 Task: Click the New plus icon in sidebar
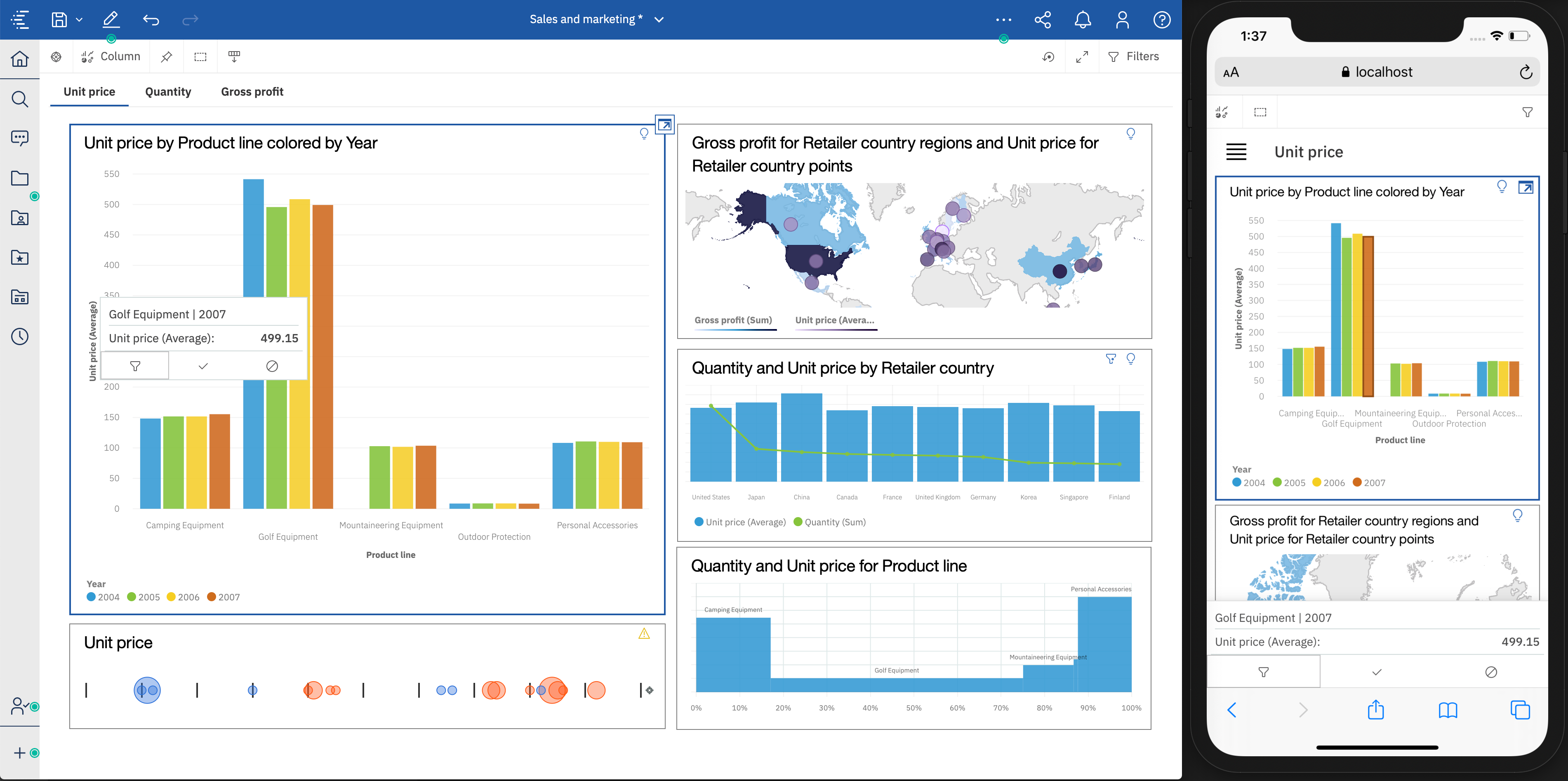pos(20,753)
